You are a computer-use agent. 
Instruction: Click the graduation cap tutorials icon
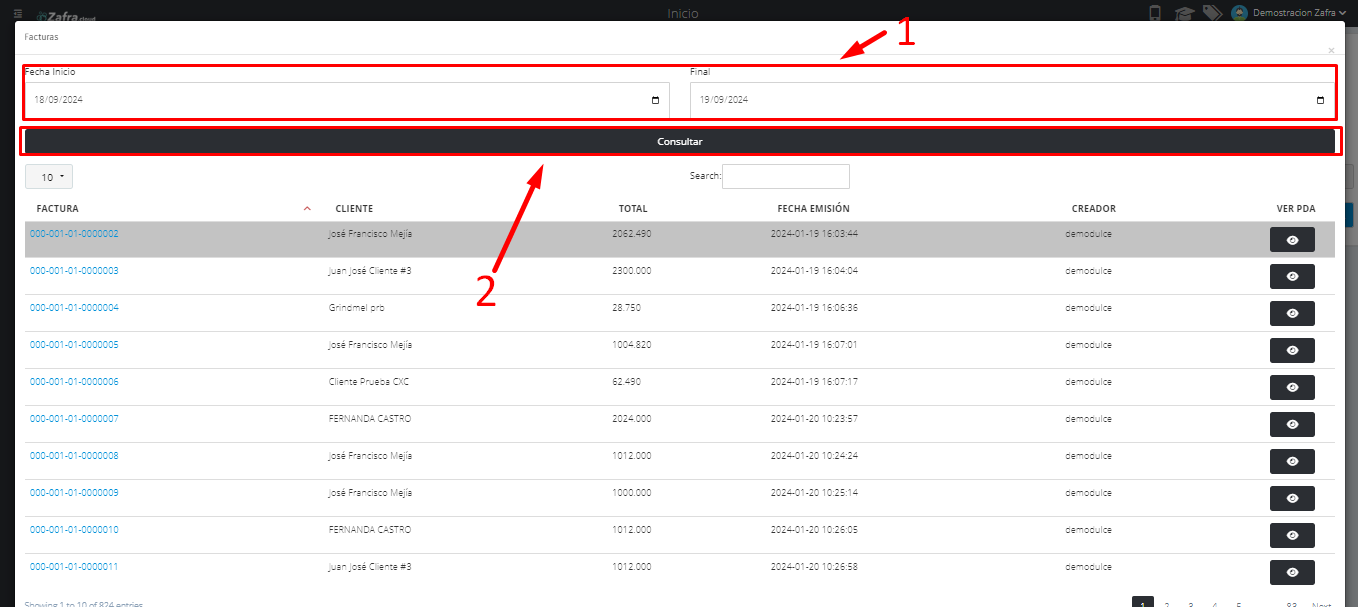tap(1184, 13)
